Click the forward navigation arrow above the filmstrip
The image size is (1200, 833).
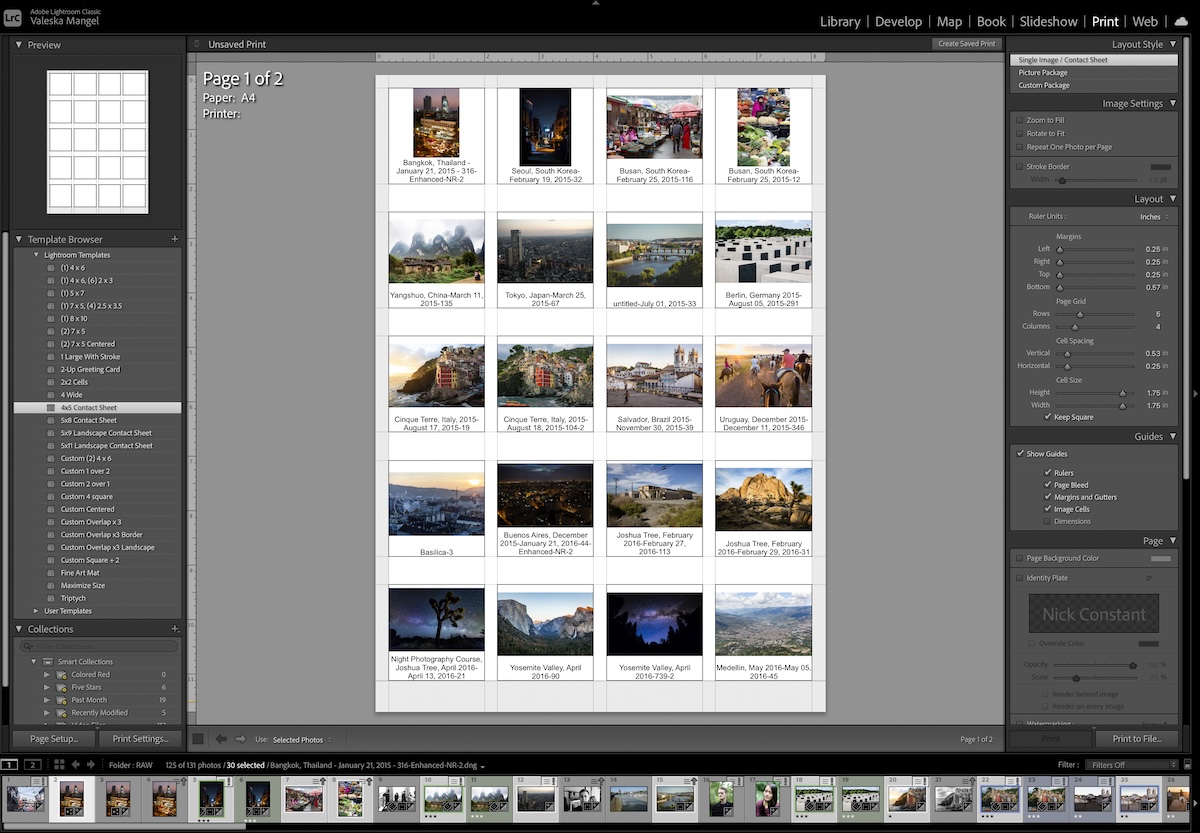(240, 739)
